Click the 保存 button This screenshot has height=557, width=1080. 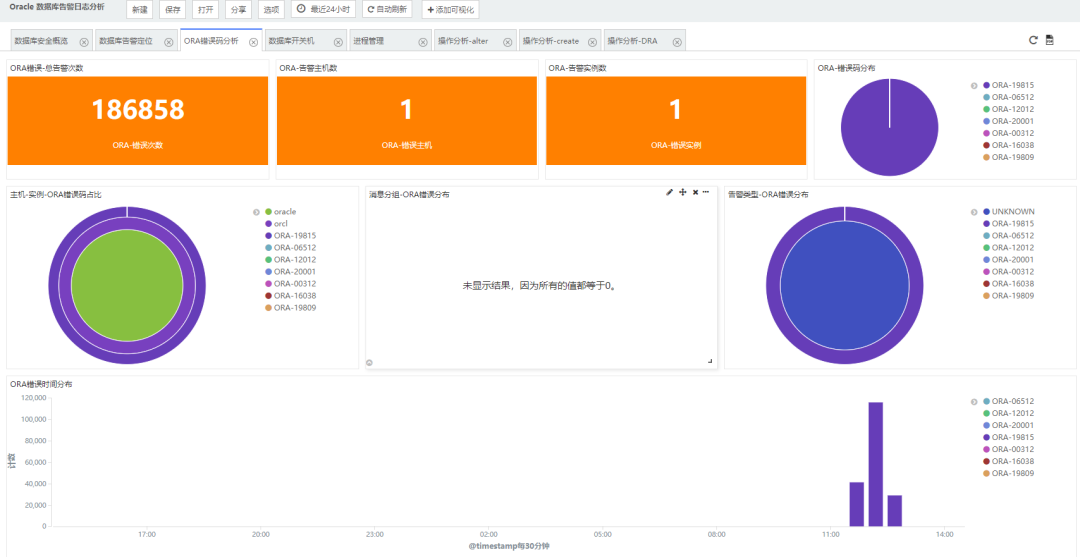(172, 10)
